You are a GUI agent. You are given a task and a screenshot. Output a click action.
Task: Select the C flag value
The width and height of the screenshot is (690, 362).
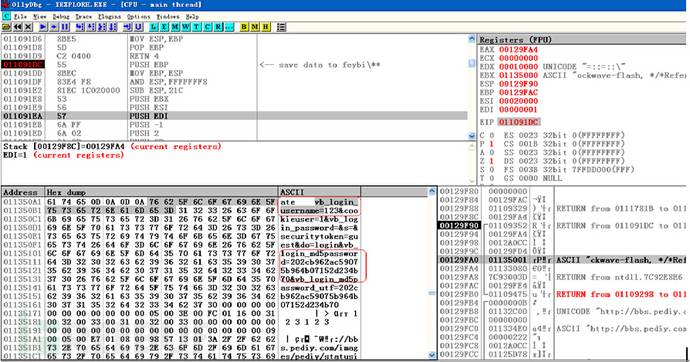click(x=492, y=135)
